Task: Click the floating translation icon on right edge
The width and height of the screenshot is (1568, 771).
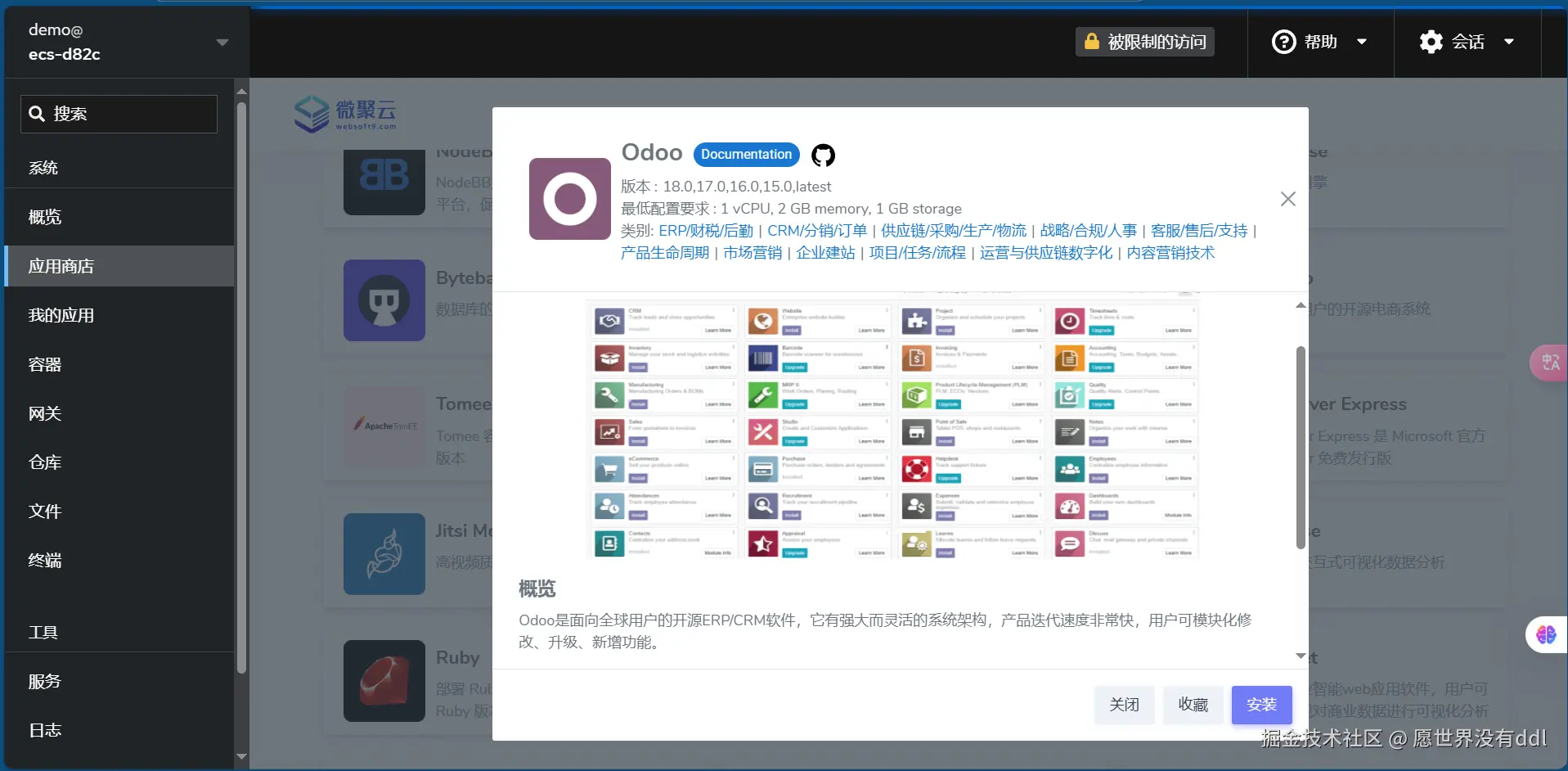Action: (x=1550, y=363)
